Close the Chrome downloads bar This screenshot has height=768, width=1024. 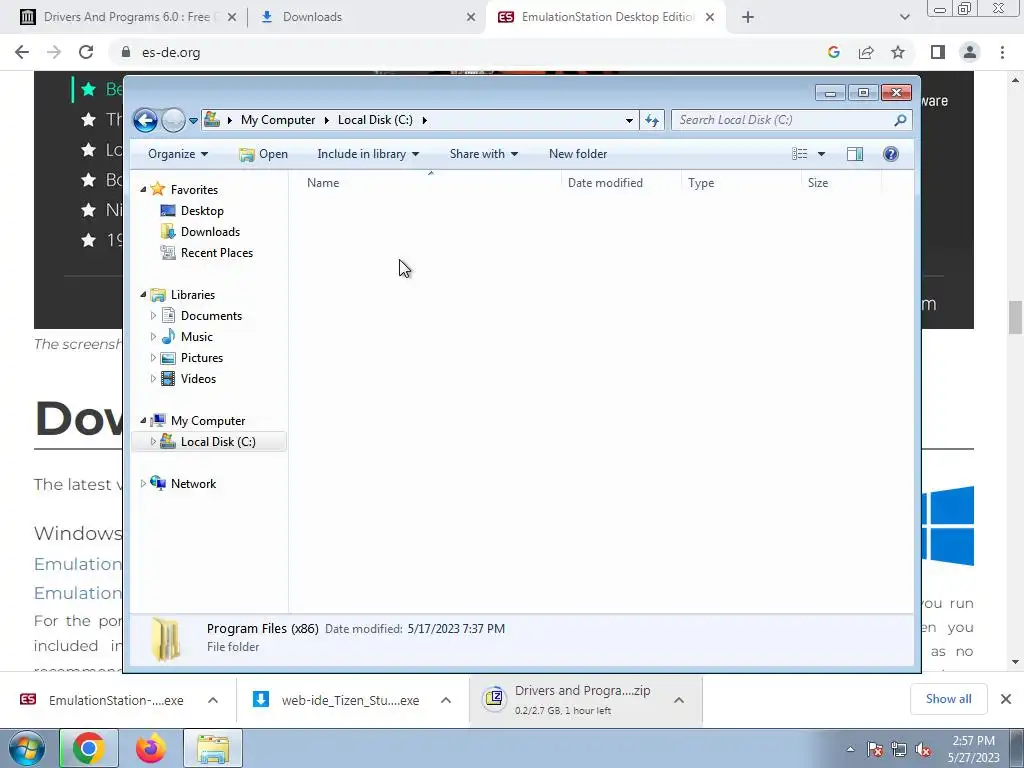[x=1006, y=699]
